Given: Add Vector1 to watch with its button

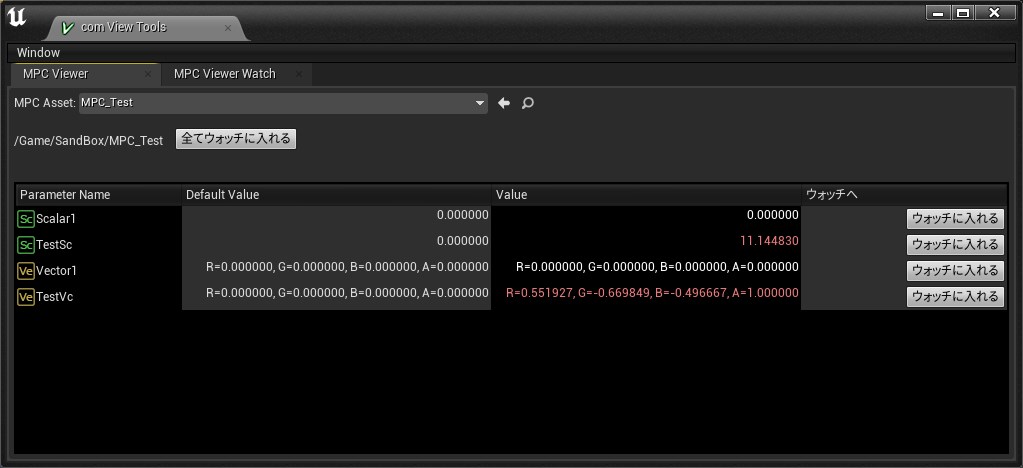Looking at the screenshot, I should click(x=955, y=271).
